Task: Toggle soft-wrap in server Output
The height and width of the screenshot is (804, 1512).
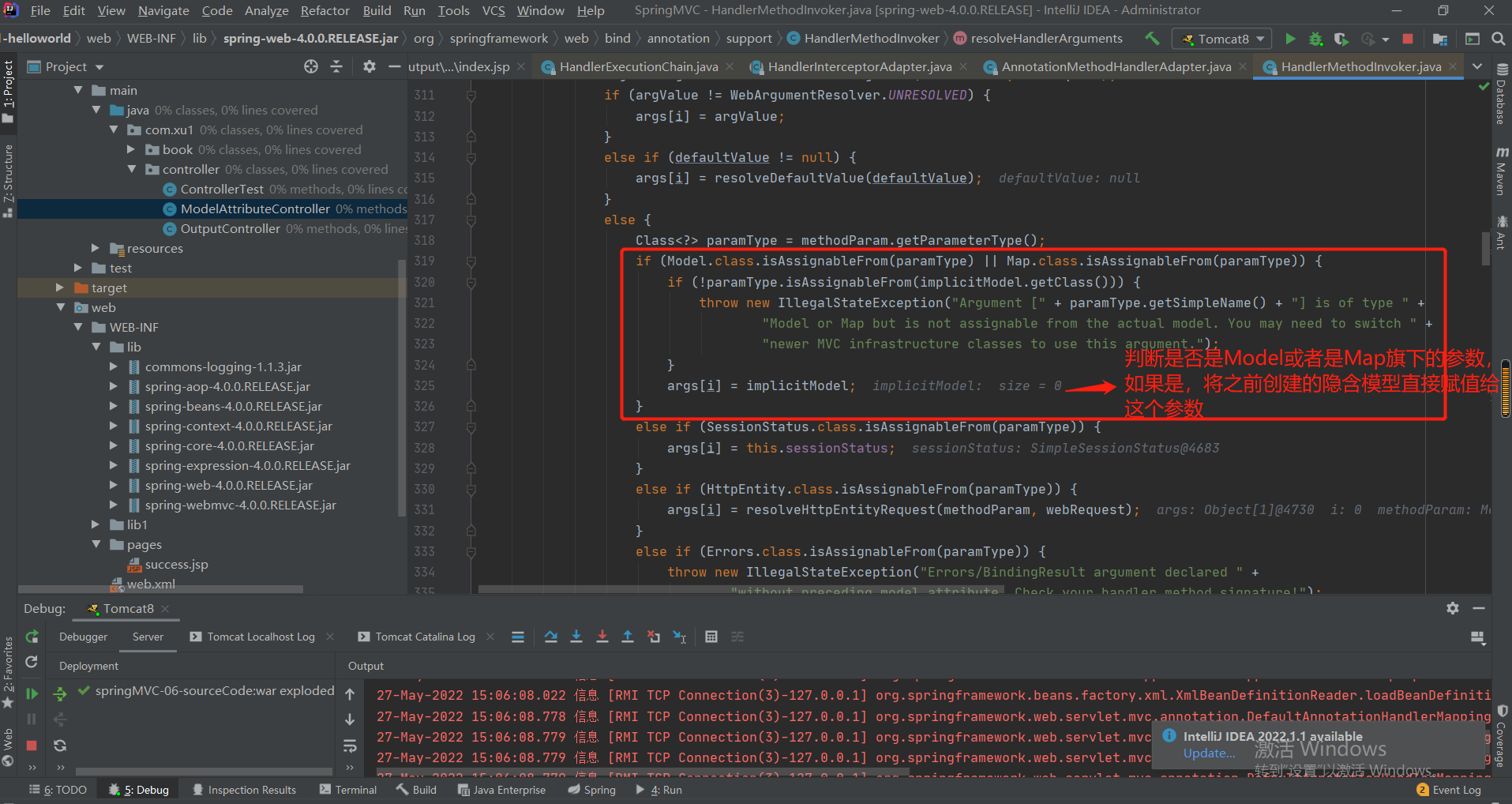Action: [350, 746]
